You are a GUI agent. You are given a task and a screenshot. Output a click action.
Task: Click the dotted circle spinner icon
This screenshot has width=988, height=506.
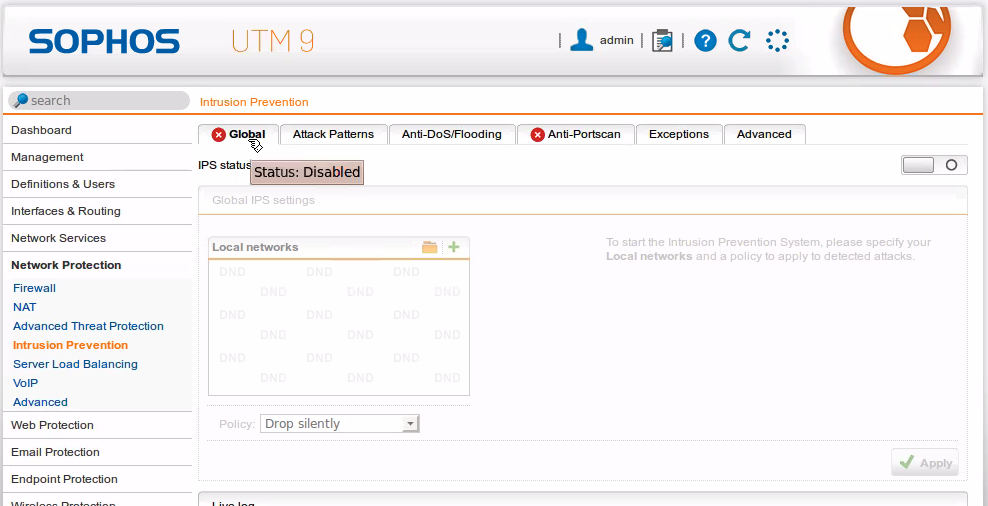pyautogui.click(x=777, y=41)
